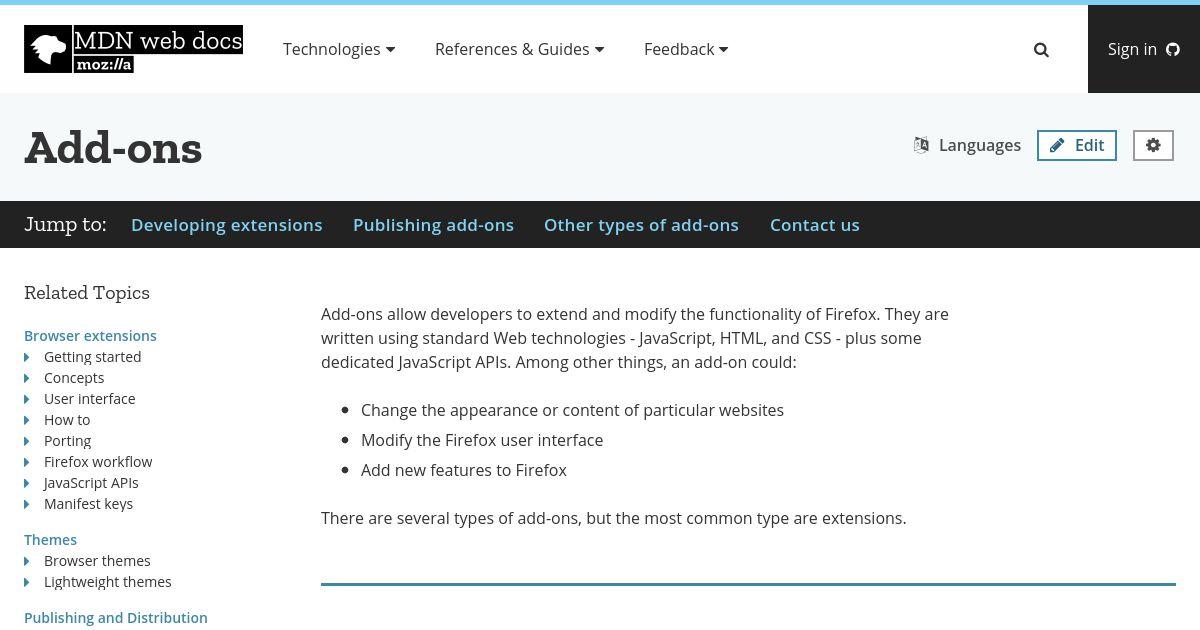Open Browser extensions sidebar link
The width and height of the screenshot is (1200, 630).
(90, 336)
